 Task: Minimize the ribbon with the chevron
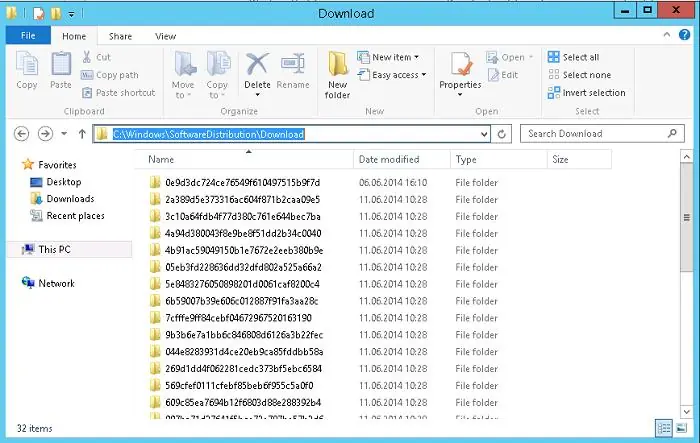point(667,34)
